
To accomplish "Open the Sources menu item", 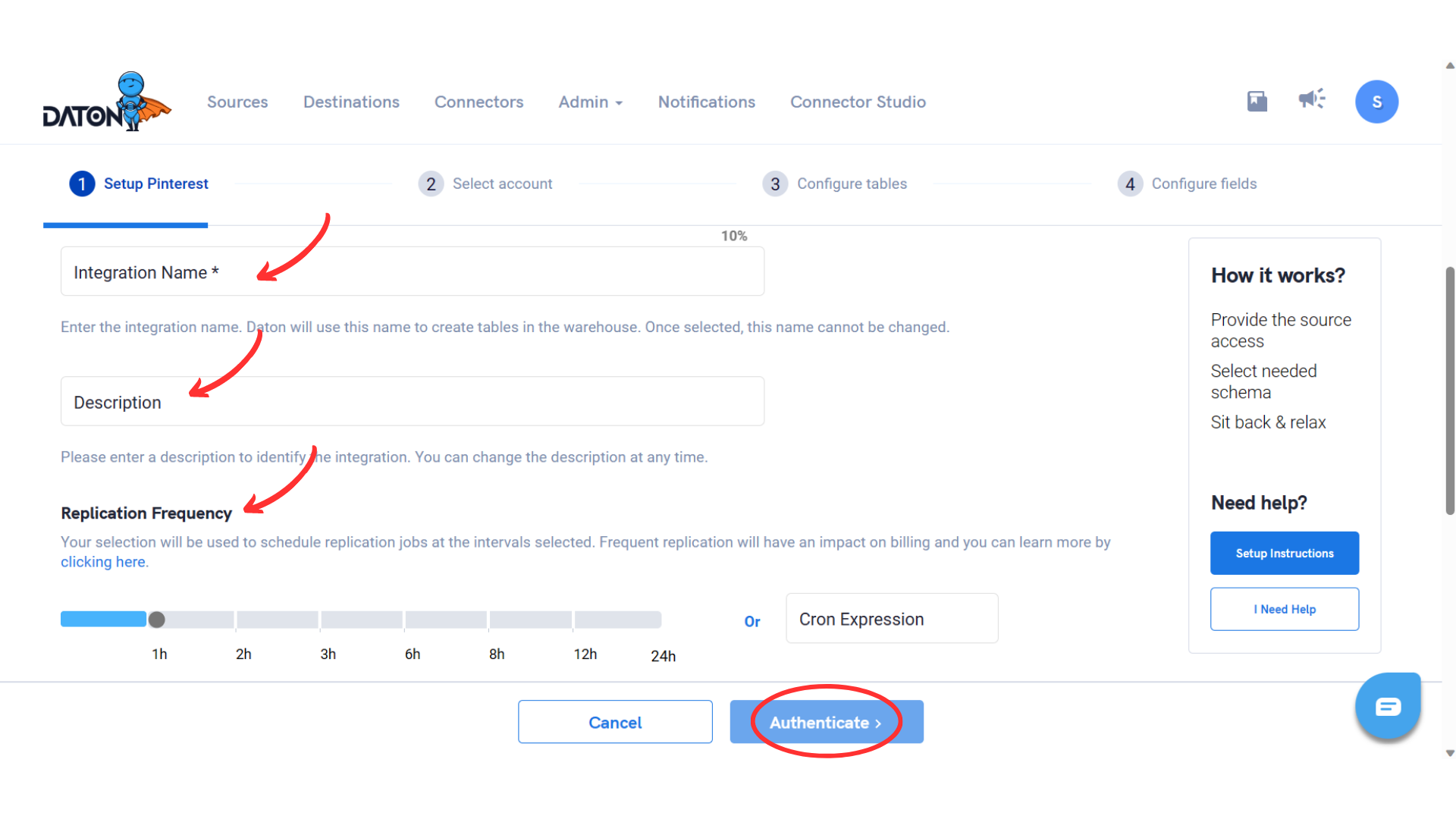I will [237, 102].
